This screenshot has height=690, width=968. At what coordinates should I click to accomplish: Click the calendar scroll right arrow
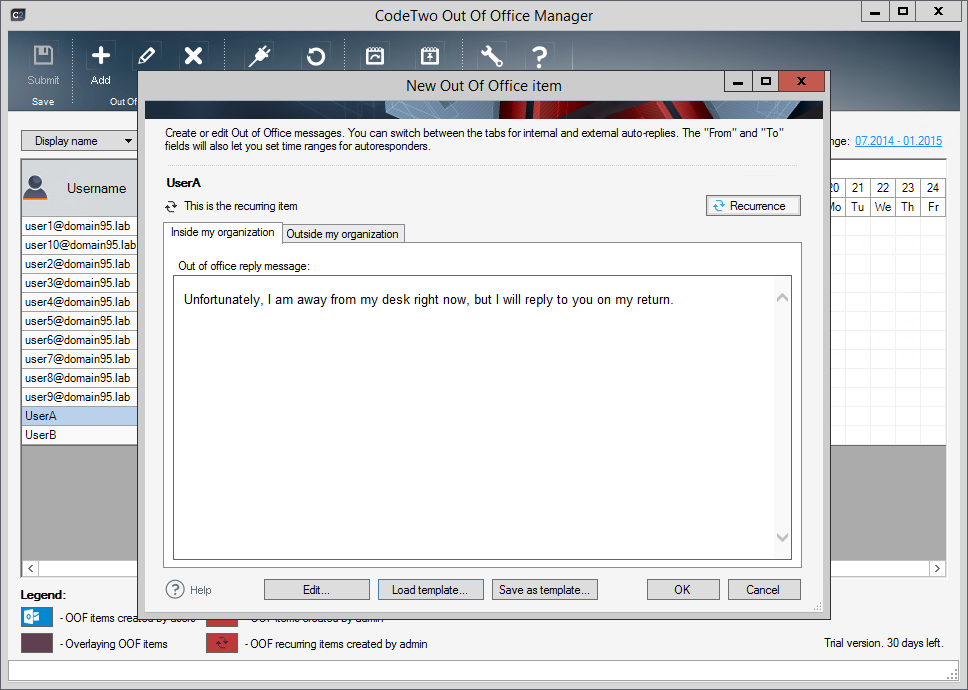point(937,568)
